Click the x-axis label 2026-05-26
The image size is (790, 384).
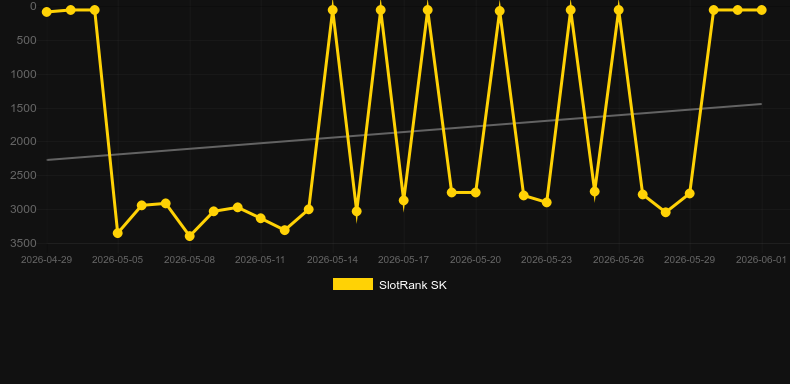point(619,260)
